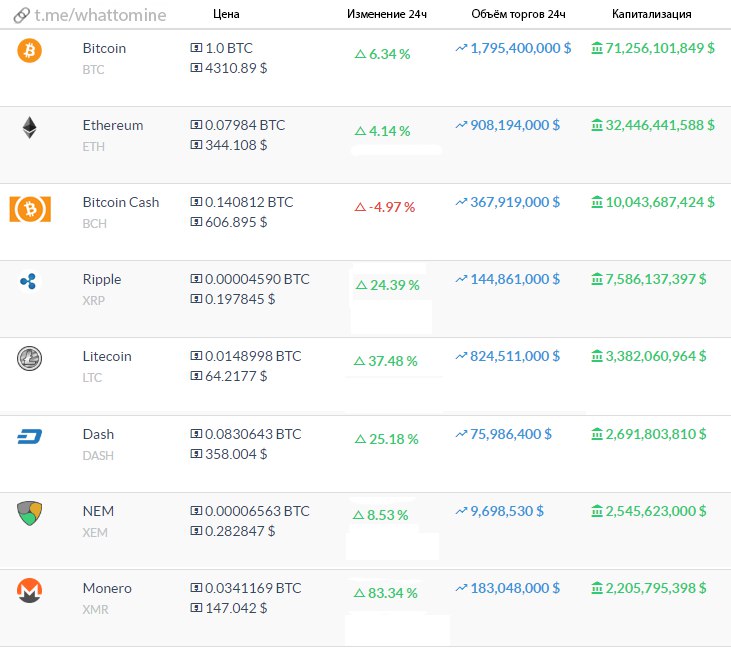Click the DASH ticker symbol
Screen dimensions: 731x651
pos(98,455)
